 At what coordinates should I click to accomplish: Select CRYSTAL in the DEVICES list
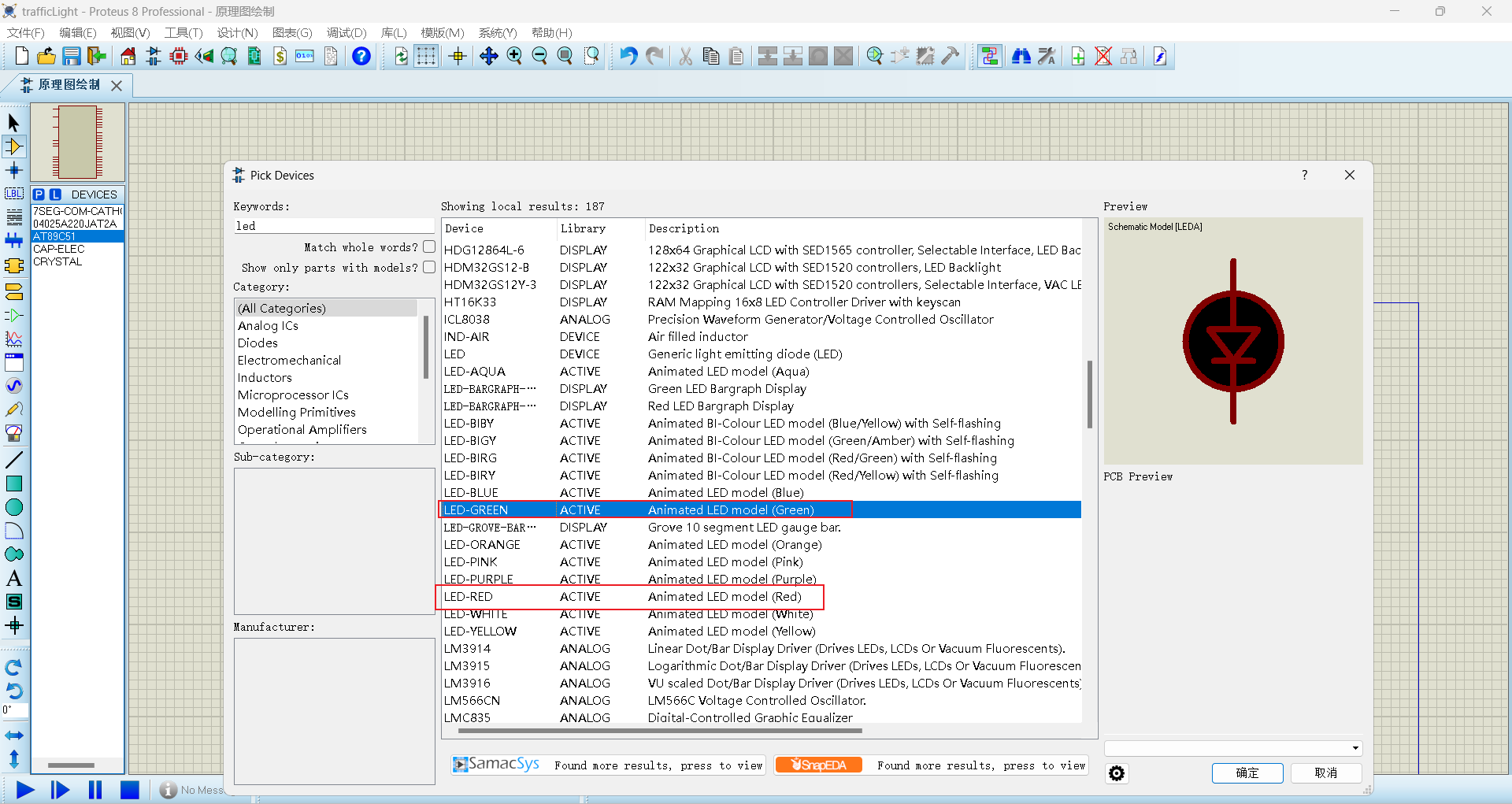click(x=77, y=261)
